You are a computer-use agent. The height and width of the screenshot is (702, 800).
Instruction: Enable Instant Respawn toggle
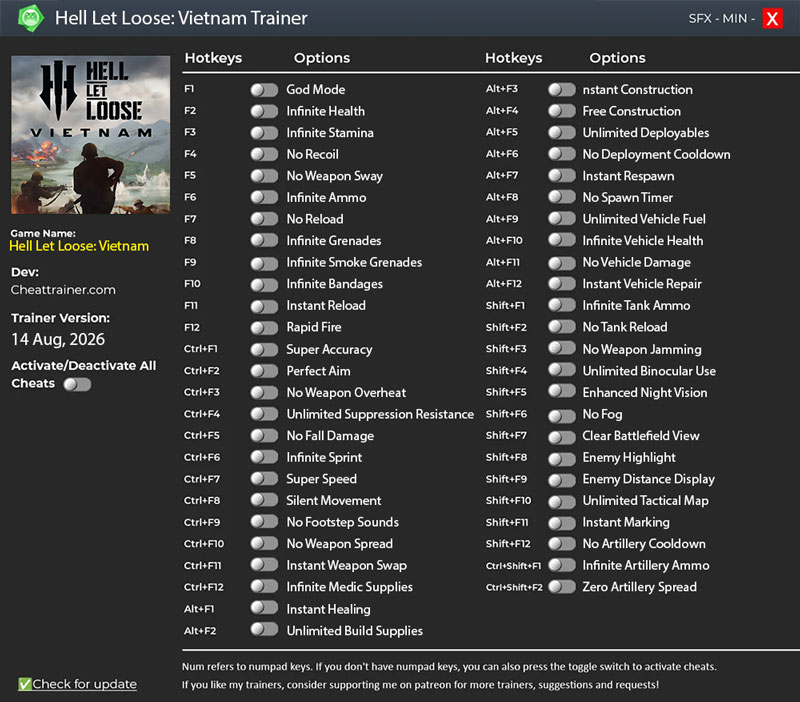tap(562, 176)
